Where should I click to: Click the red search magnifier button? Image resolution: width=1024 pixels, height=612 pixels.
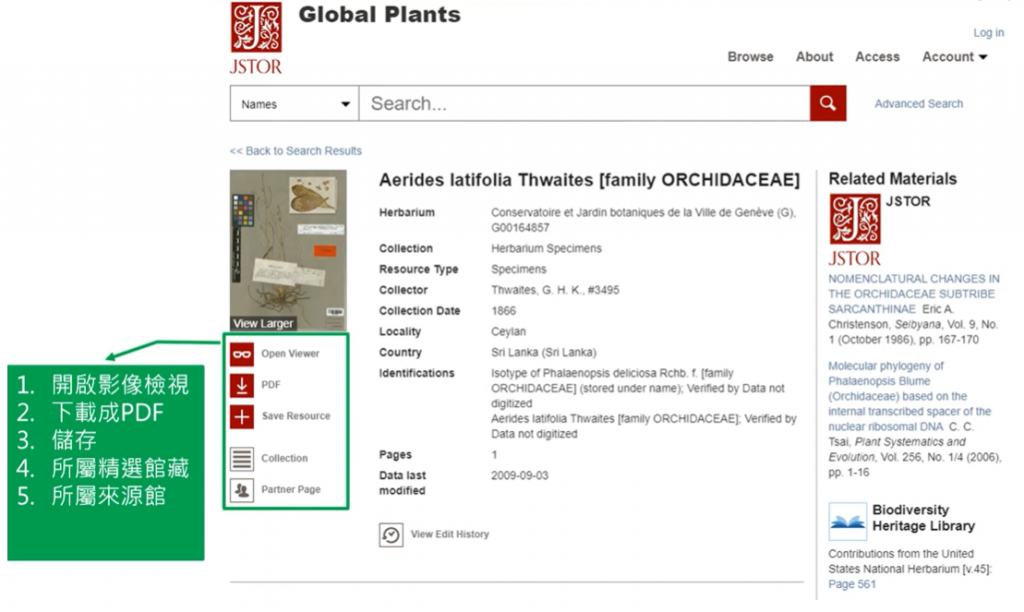pos(828,103)
